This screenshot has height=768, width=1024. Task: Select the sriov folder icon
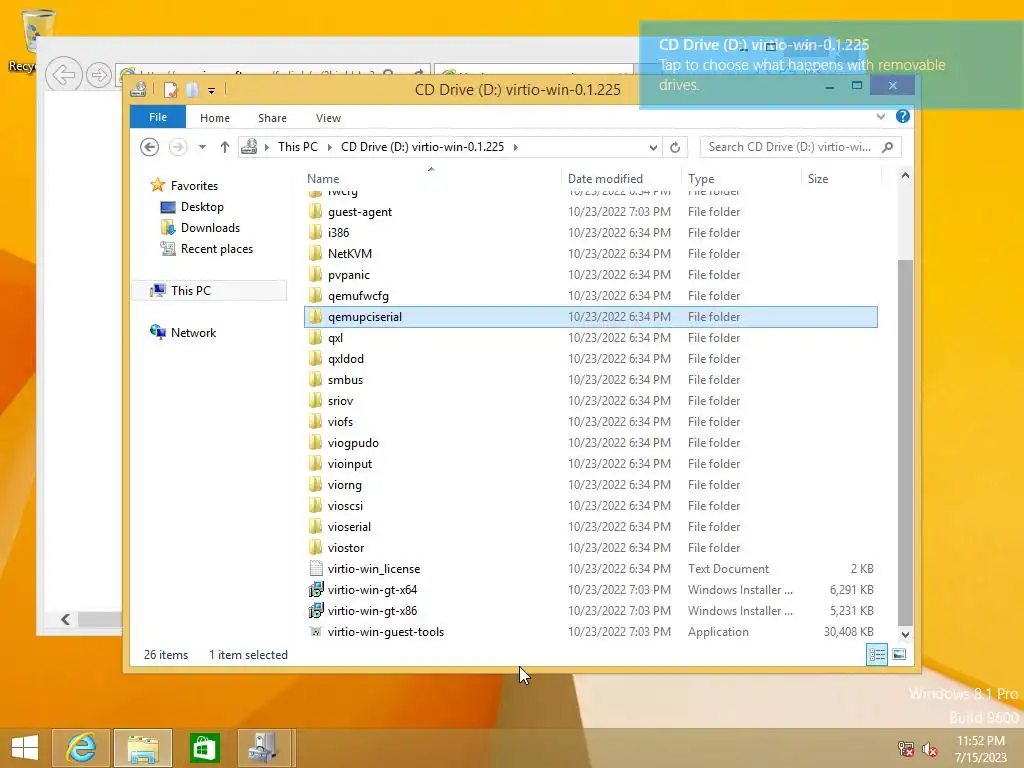pyautogui.click(x=315, y=400)
